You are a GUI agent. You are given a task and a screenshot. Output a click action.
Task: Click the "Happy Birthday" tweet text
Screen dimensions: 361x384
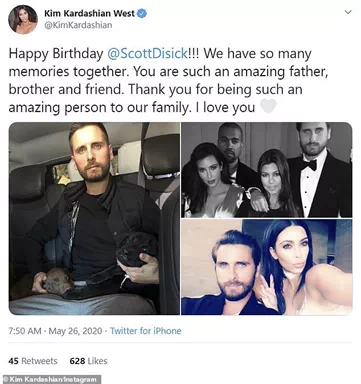(x=56, y=54)
